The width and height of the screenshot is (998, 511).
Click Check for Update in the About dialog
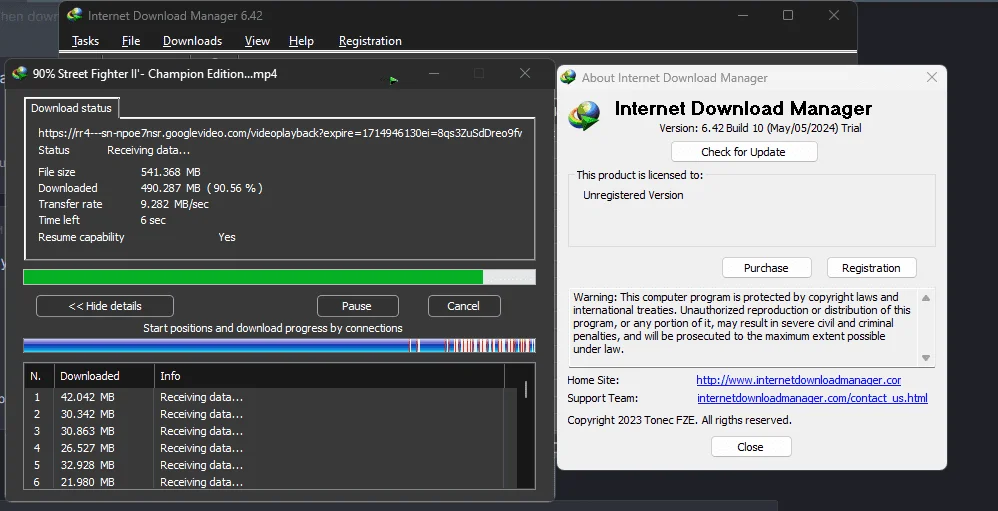(x=744, y=152)
